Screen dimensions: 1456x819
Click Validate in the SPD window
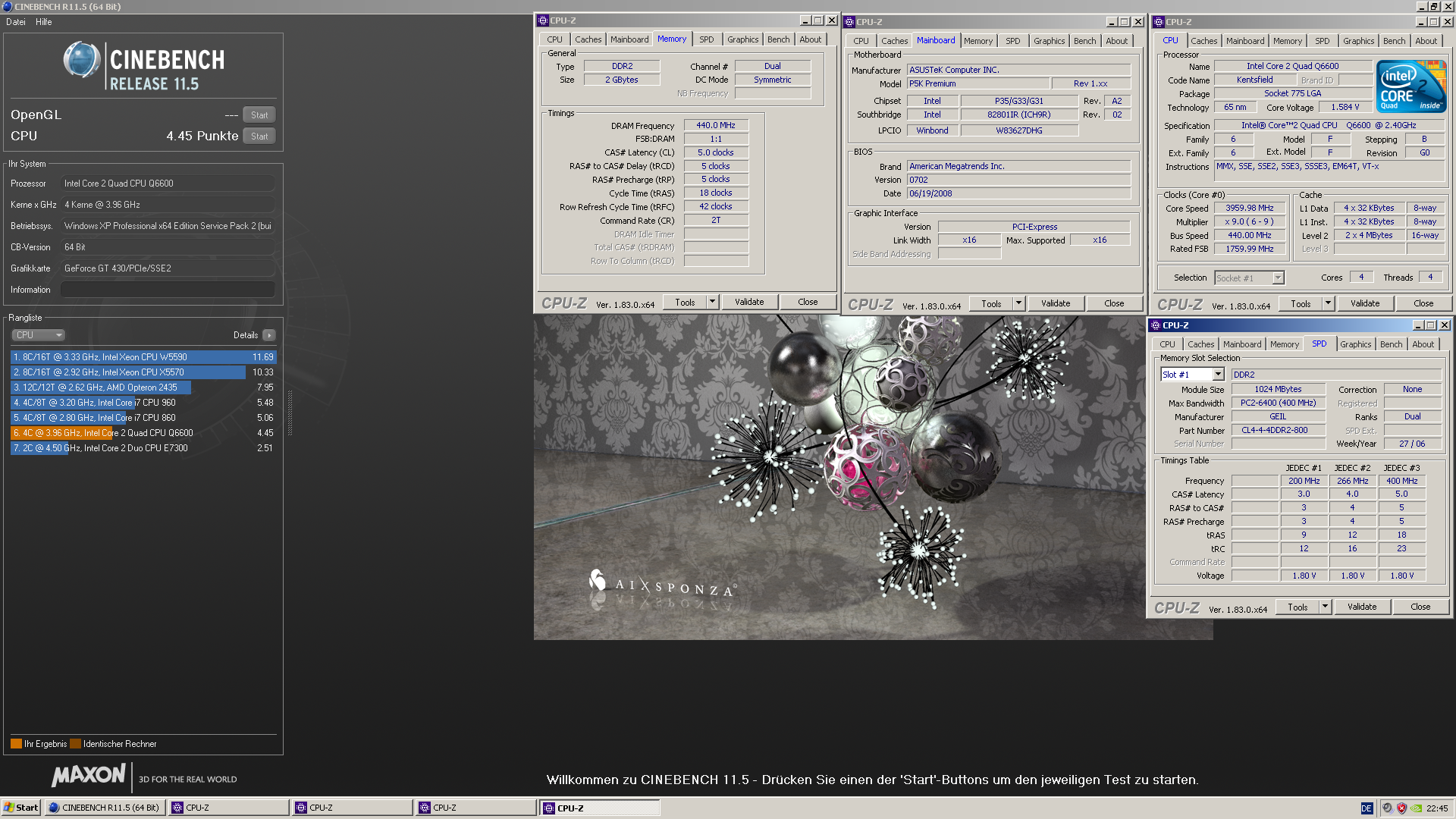pyautogui.click(x=1362, y=607)
